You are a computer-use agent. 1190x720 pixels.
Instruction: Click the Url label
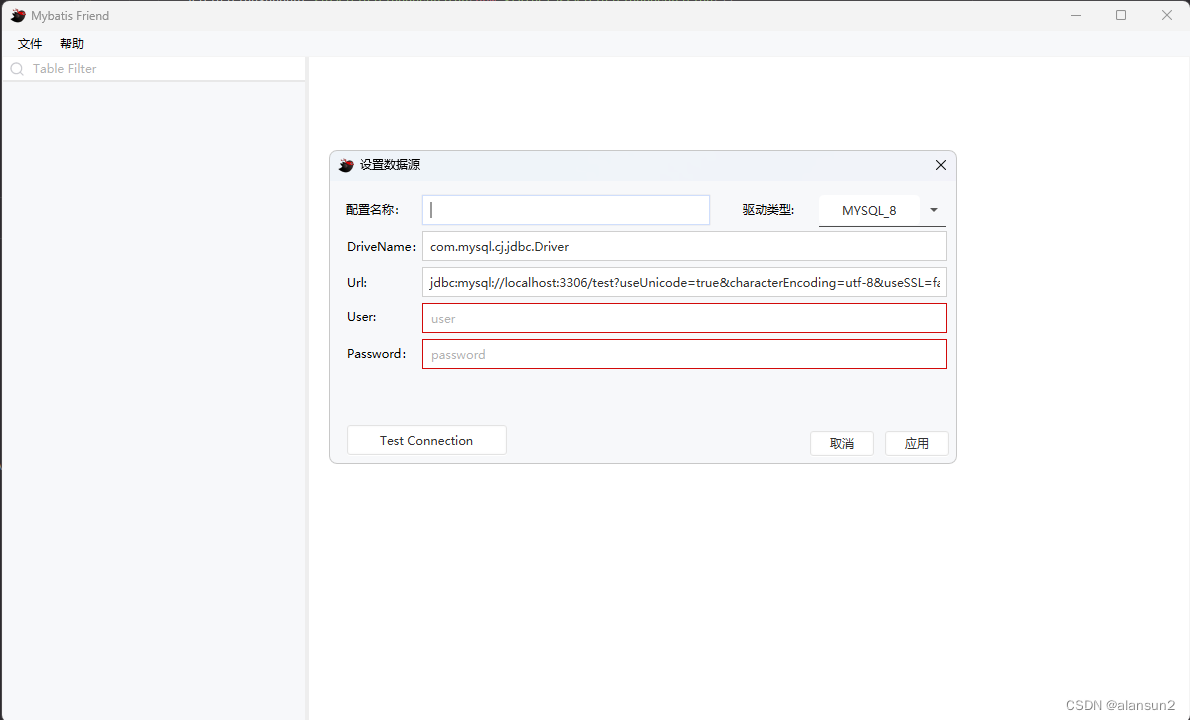point(357,282)
